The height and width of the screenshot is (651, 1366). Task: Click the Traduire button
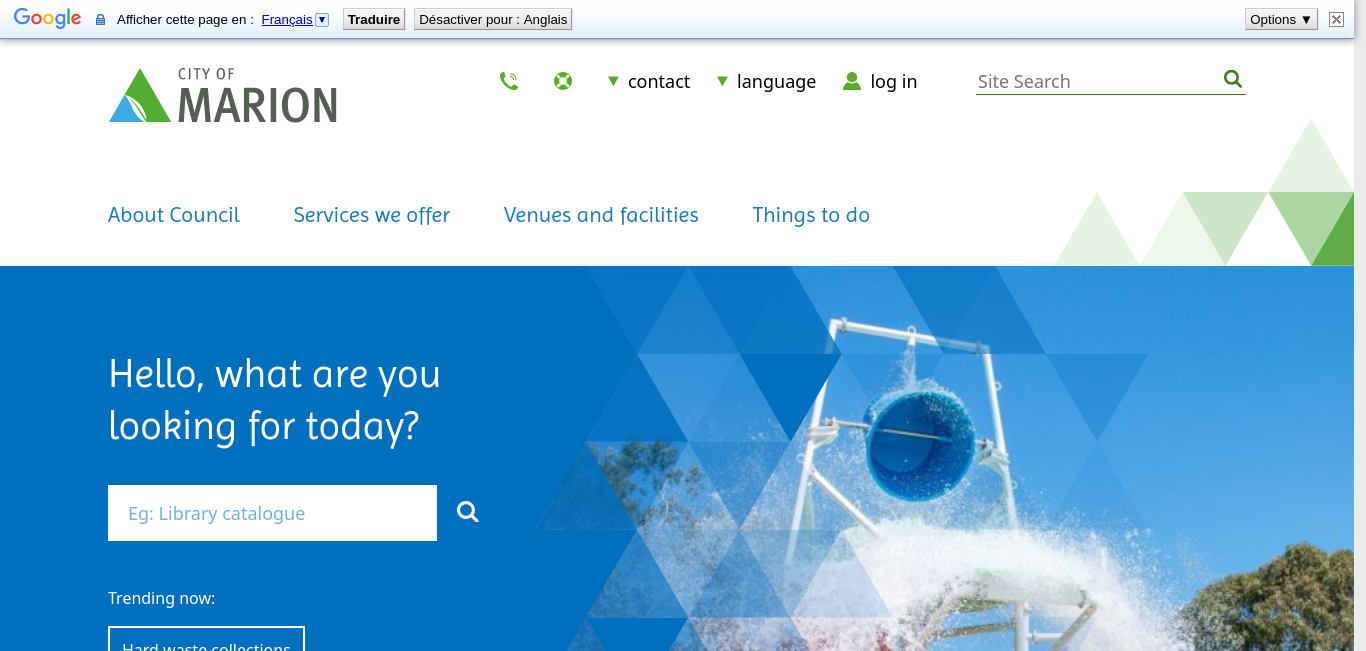point(374,19)
